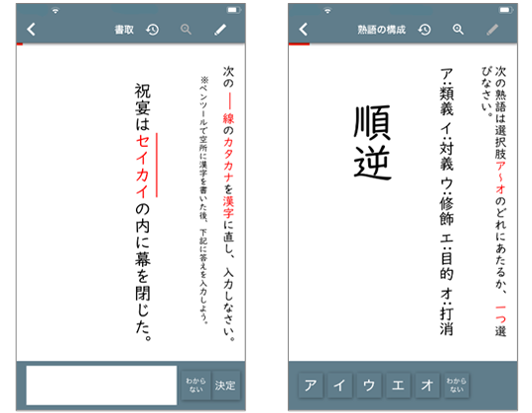Choose answer ウ
This screenshot has width=532, height=413.
(x=369, y=385)
